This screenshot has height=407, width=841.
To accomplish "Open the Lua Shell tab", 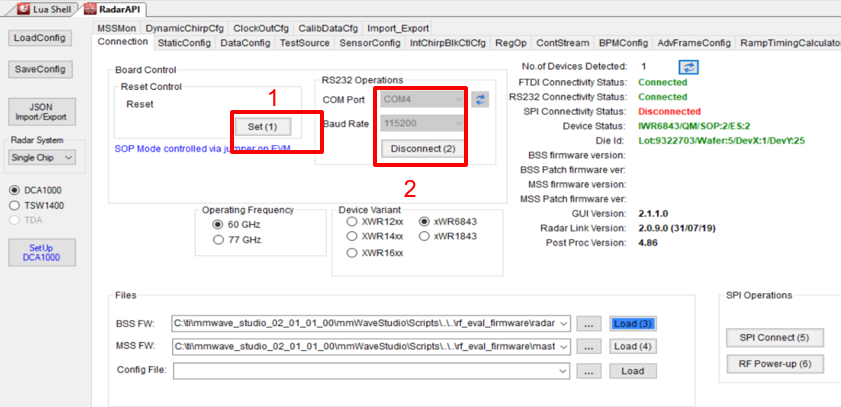I will [x=46, y=9].
